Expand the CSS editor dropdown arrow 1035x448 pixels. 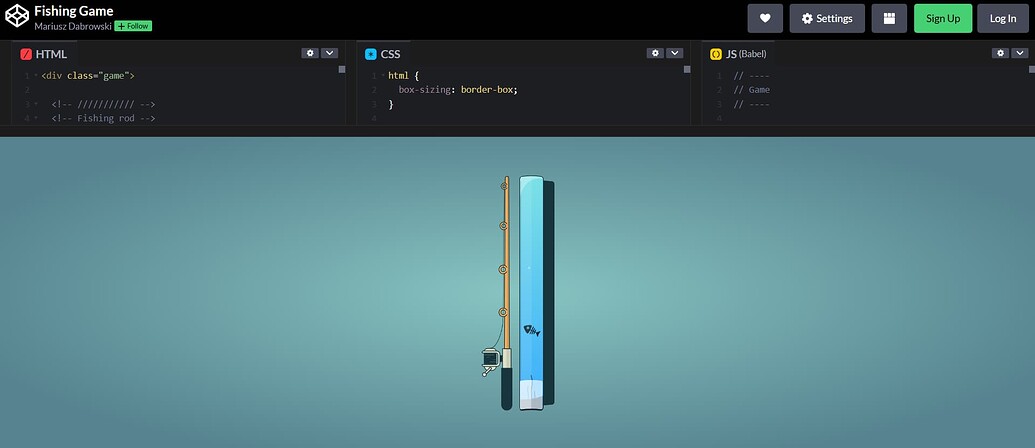click(x=674, y=53)
